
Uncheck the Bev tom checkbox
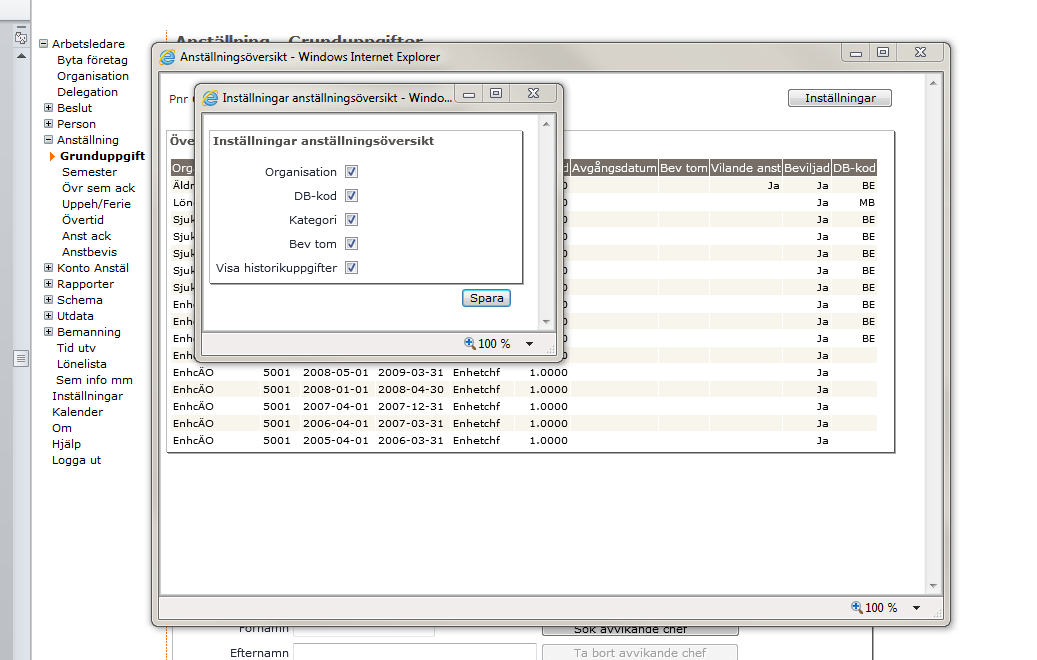click(351, 244)
